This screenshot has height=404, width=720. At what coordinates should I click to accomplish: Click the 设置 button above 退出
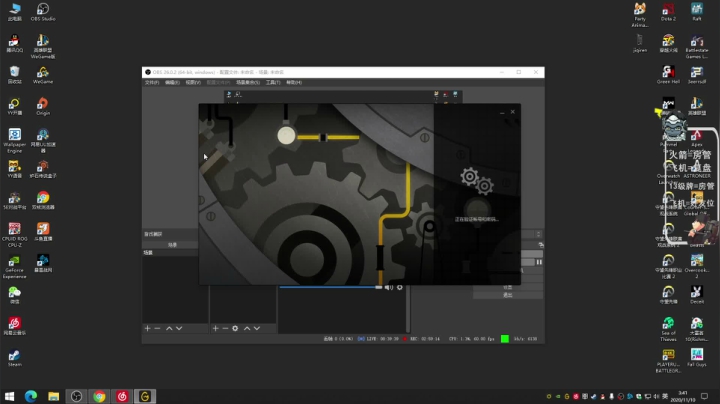point(508,287)
